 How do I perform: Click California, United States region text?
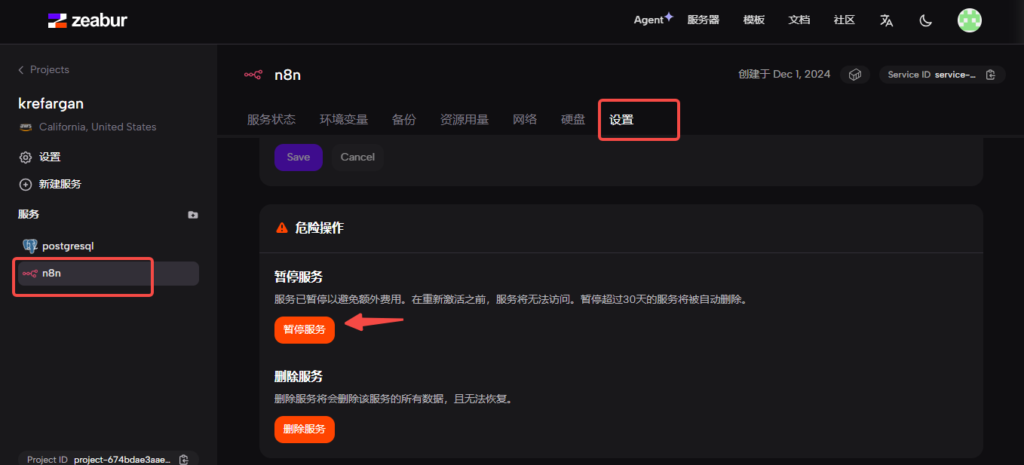point(97,127)
